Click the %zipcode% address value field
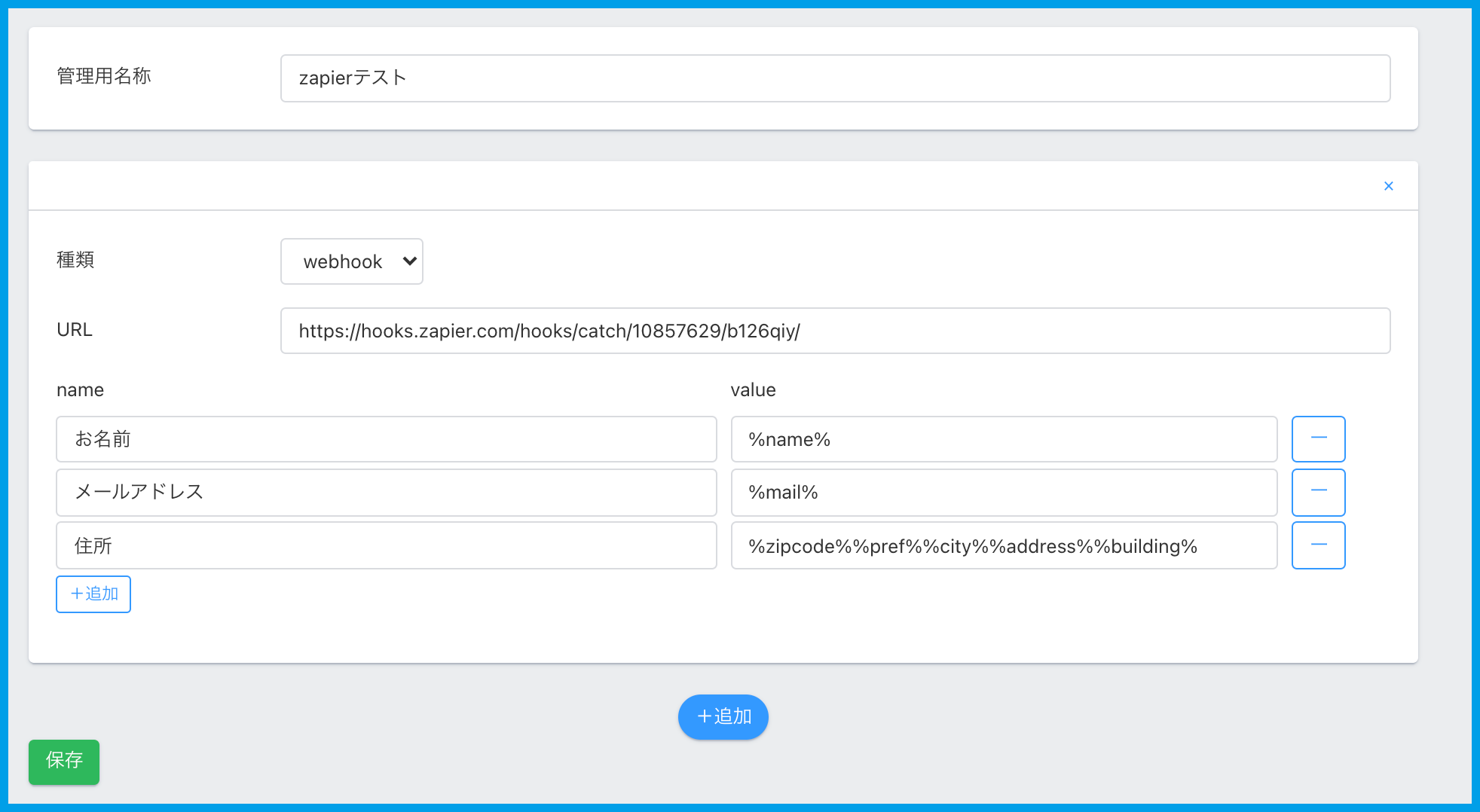Image resolution: width=1480 pixels, height=812 pixels. 1004,545
